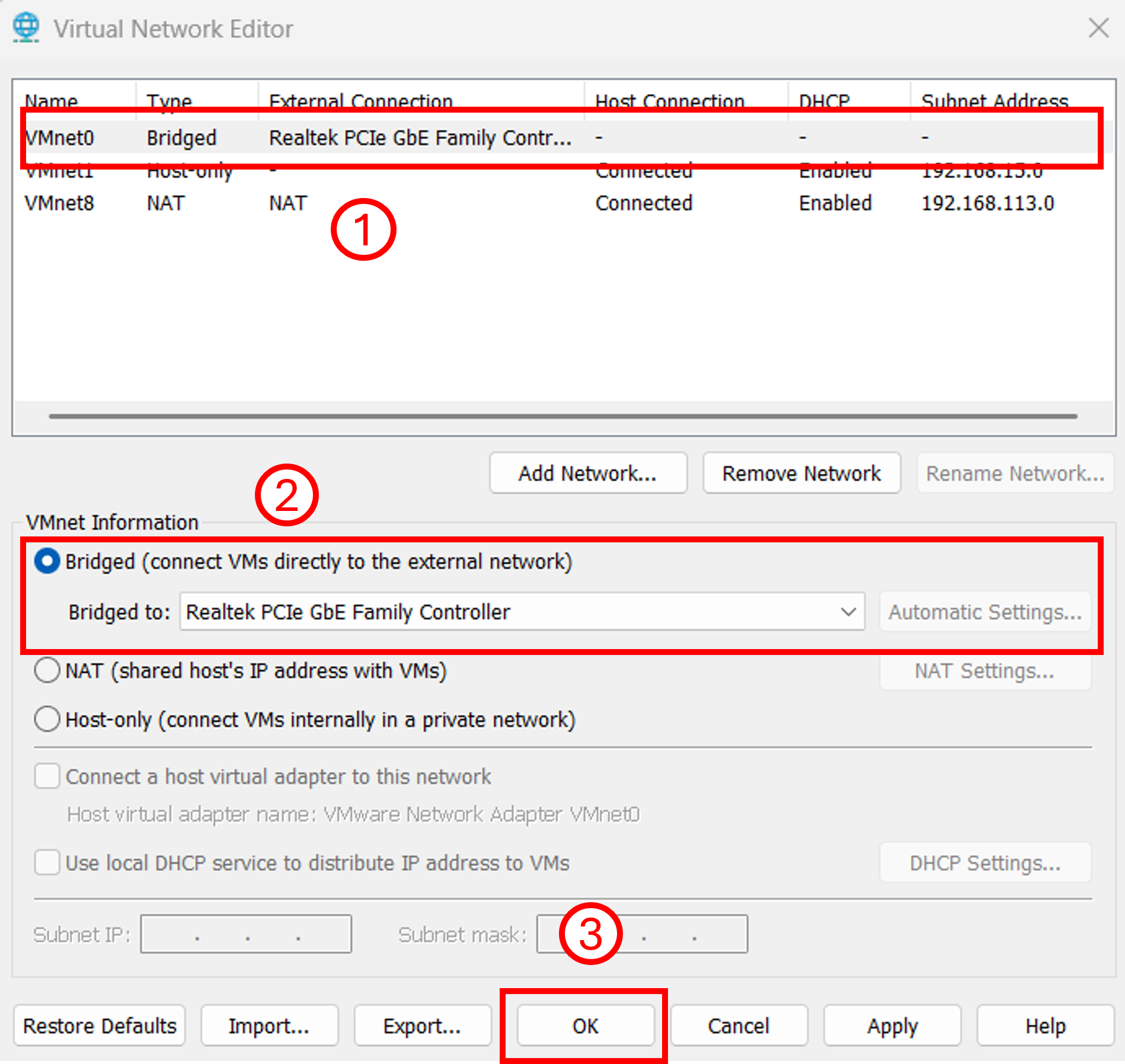Select the NAT radio option
Image resolution: width=1125 pixels, height=1064 pixels.
pos(47,670)
